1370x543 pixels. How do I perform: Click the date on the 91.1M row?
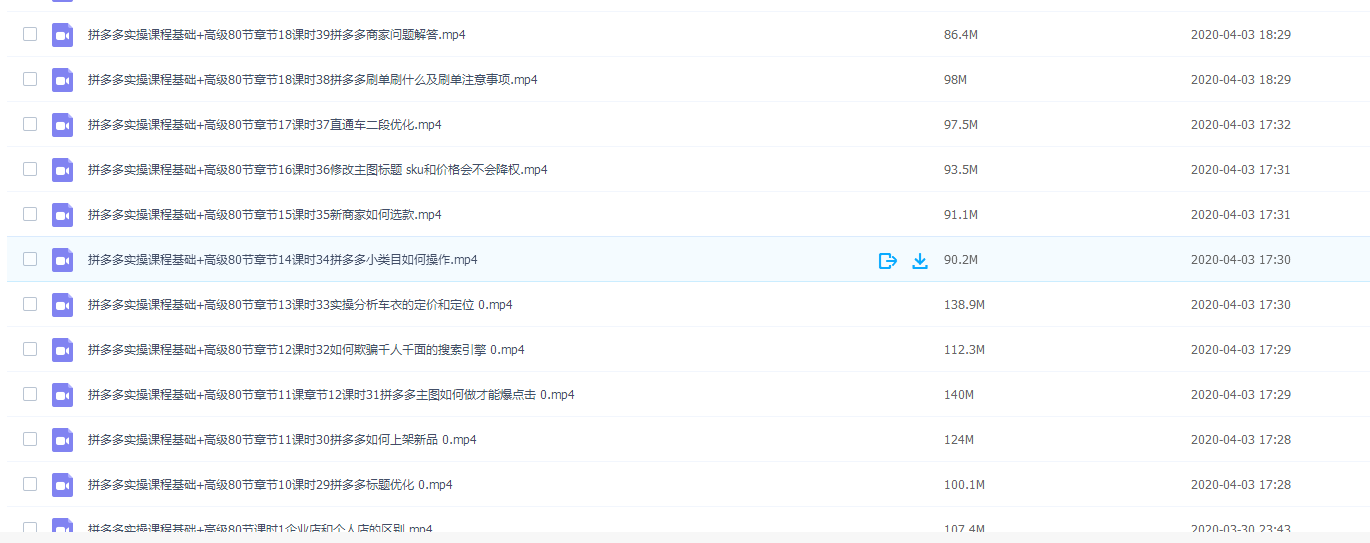[x=1241, y=215]
